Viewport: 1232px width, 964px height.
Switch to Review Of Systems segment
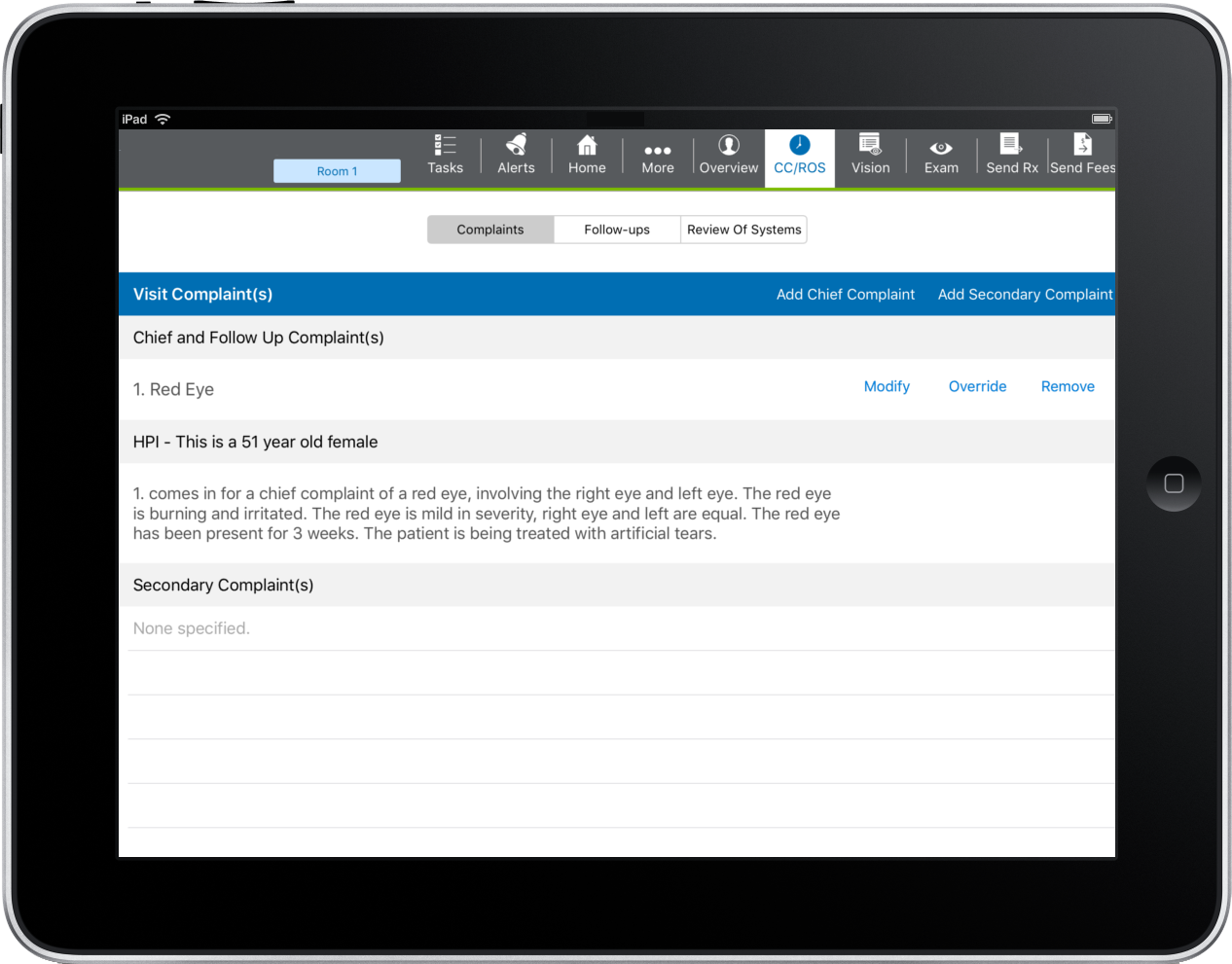[744, 230]
